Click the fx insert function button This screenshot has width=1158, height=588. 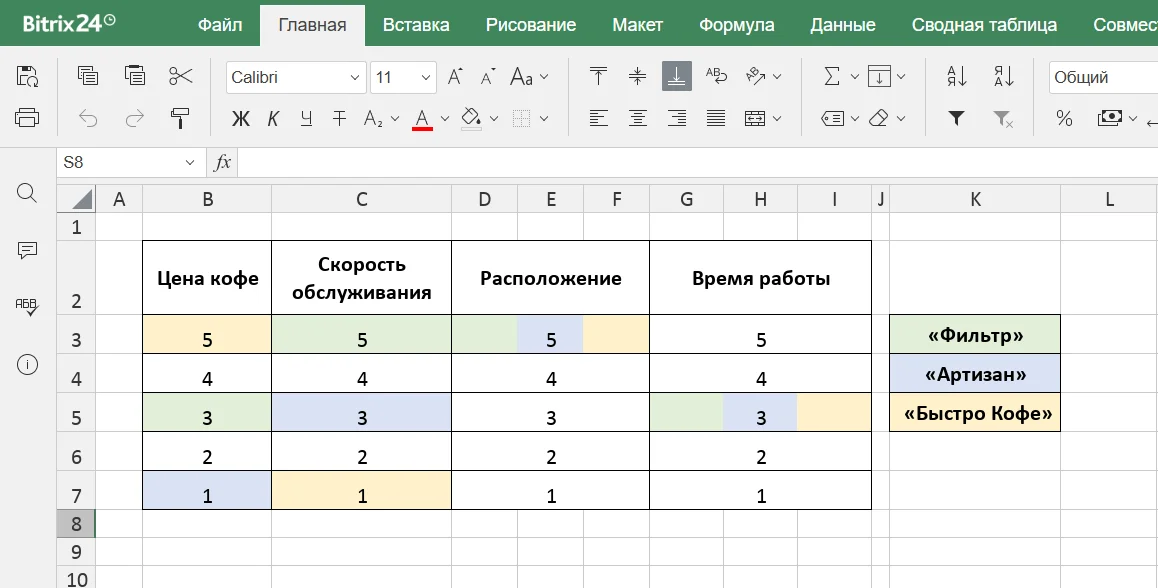pos(222,163)
